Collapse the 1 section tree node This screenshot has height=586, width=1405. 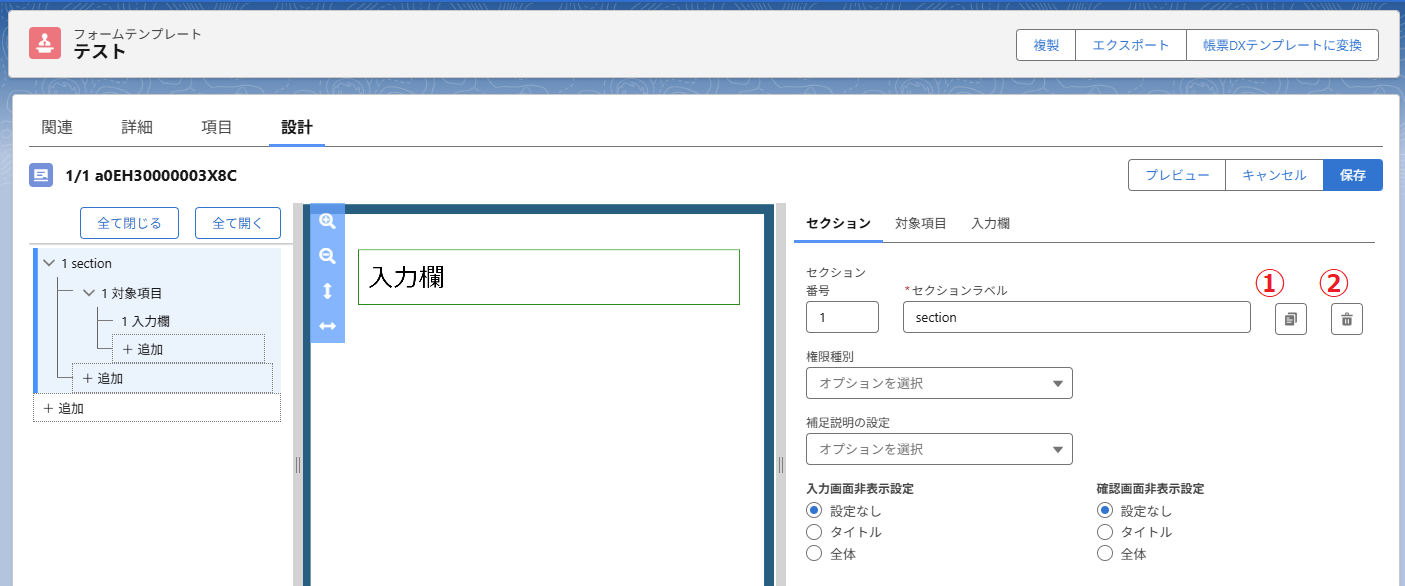pos(49,263)
